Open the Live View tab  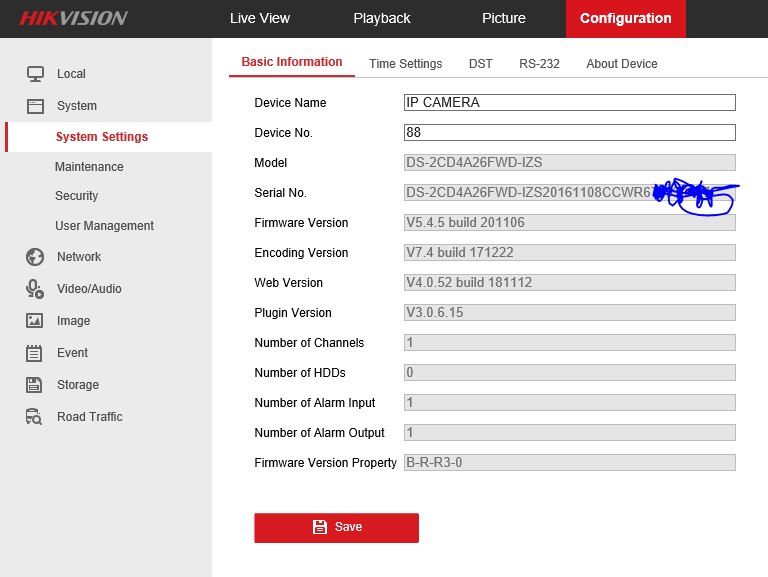pyautogui.click(x=260, y=18)
